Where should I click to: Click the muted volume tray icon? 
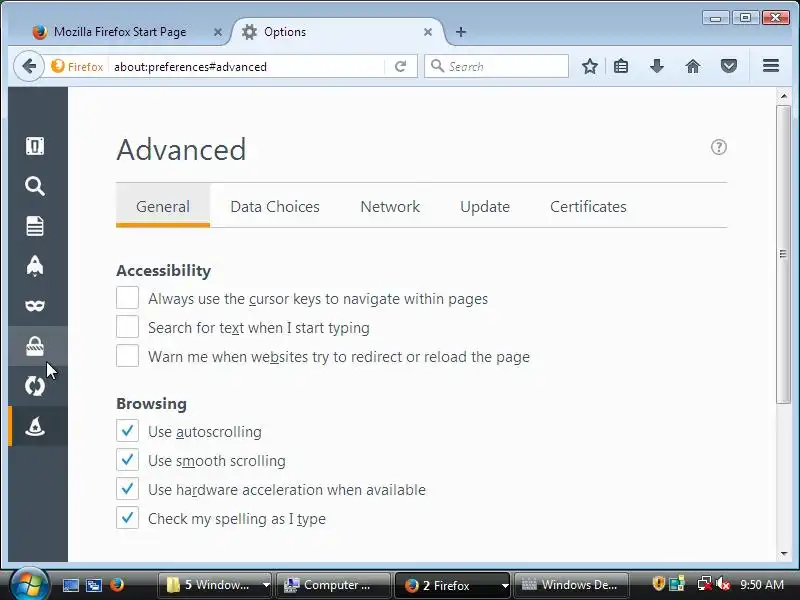(x=722, y=584)
